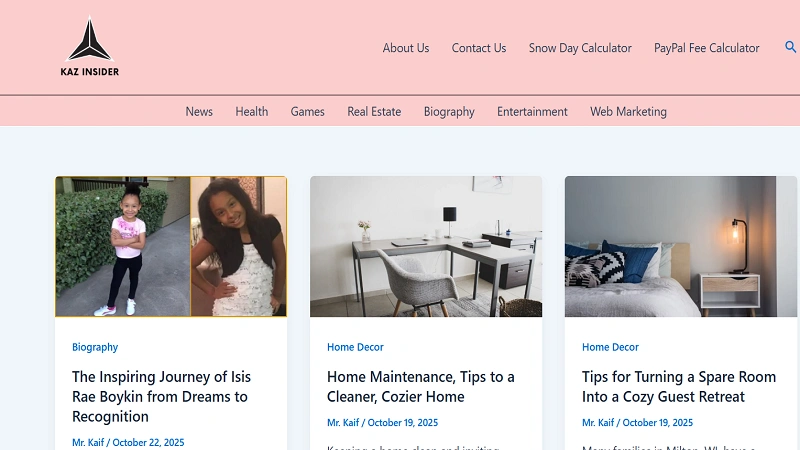Open the guest bedroom thumbnail image
Viewport: 800px width, 450px height.
pos(680,247)
